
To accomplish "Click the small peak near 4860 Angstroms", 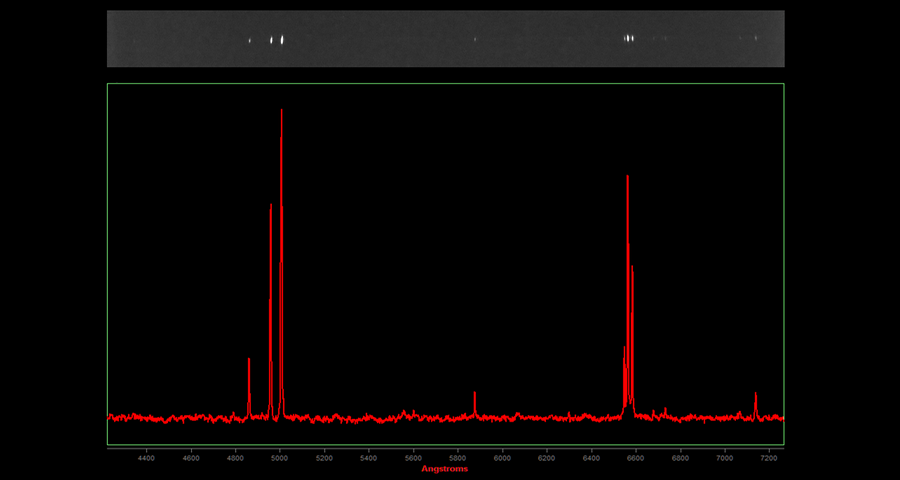I will 249,368.
